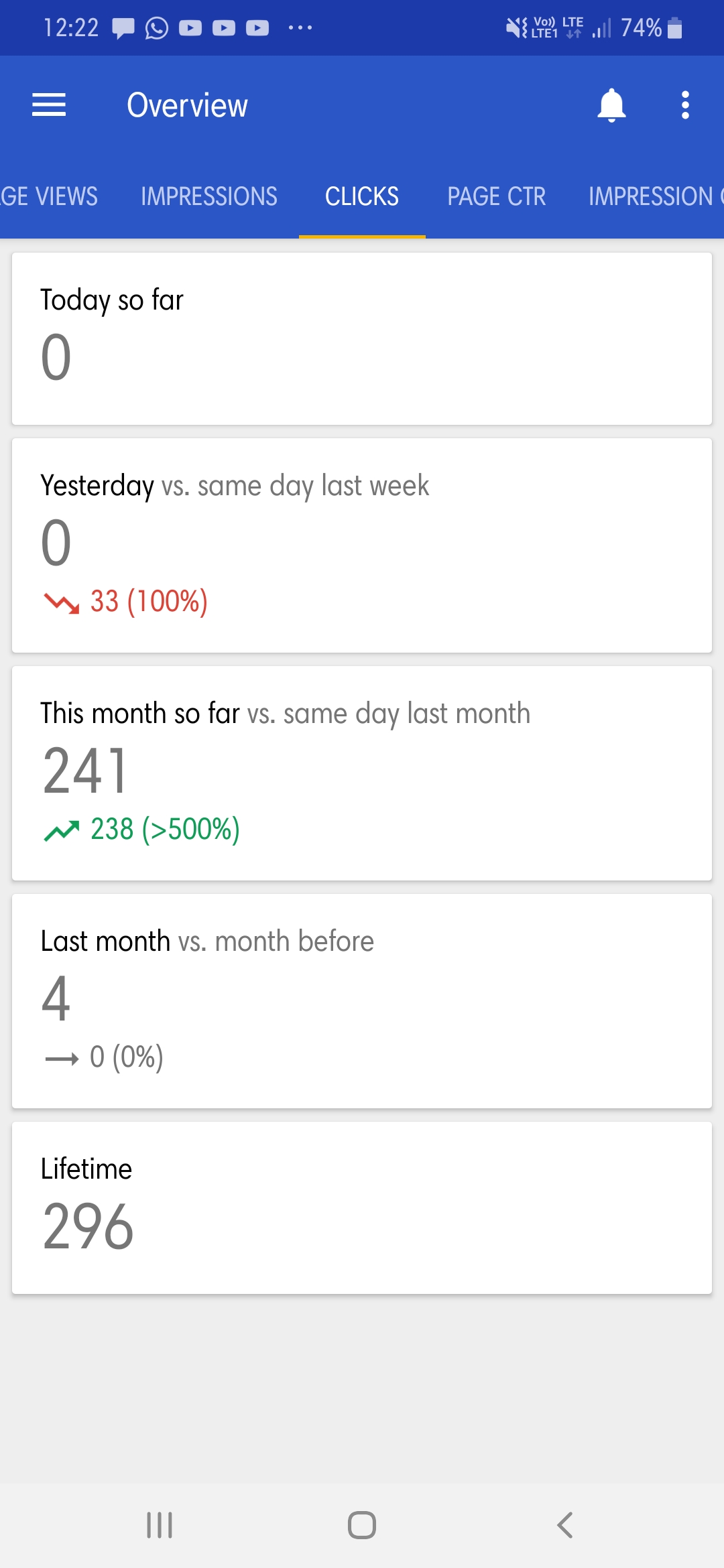
Task: Switch to the Impressions tab
Action: pos(209,196)
